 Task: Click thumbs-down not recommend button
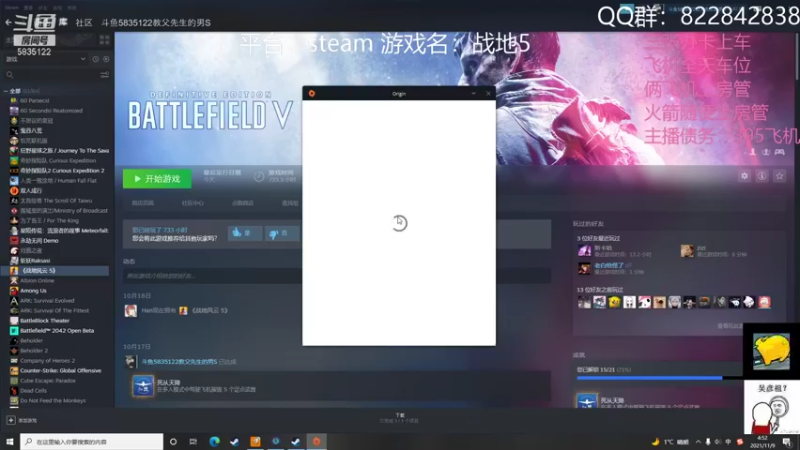[x=282, y=233]
